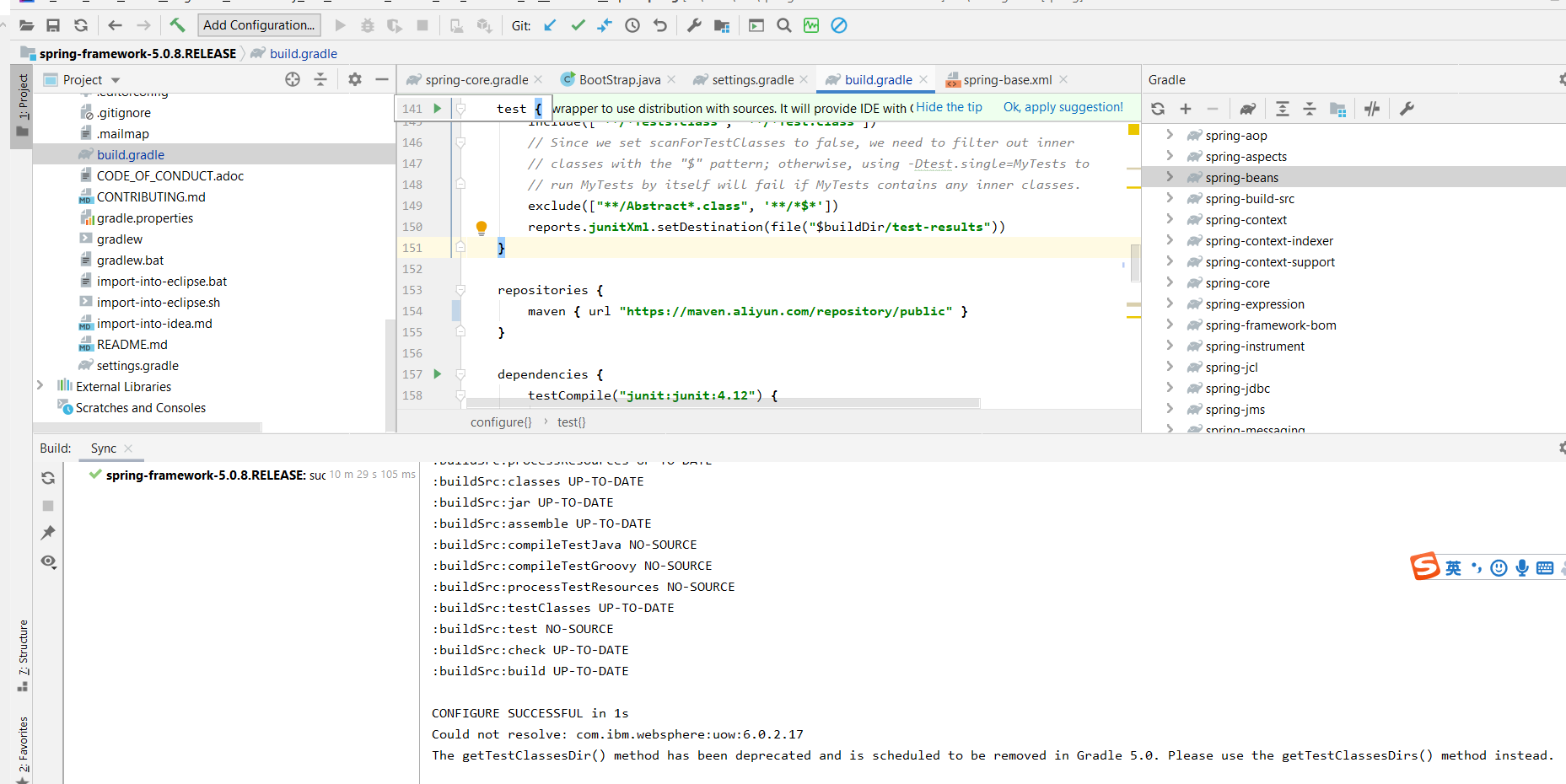This screenshot has height=784, width=1566.
Task: Search everywhere with magnifier icon
Action: (x=784, y=25)
